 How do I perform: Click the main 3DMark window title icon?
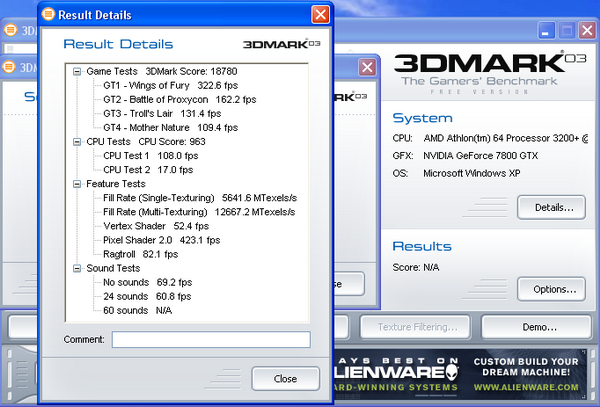pos(10,30)
